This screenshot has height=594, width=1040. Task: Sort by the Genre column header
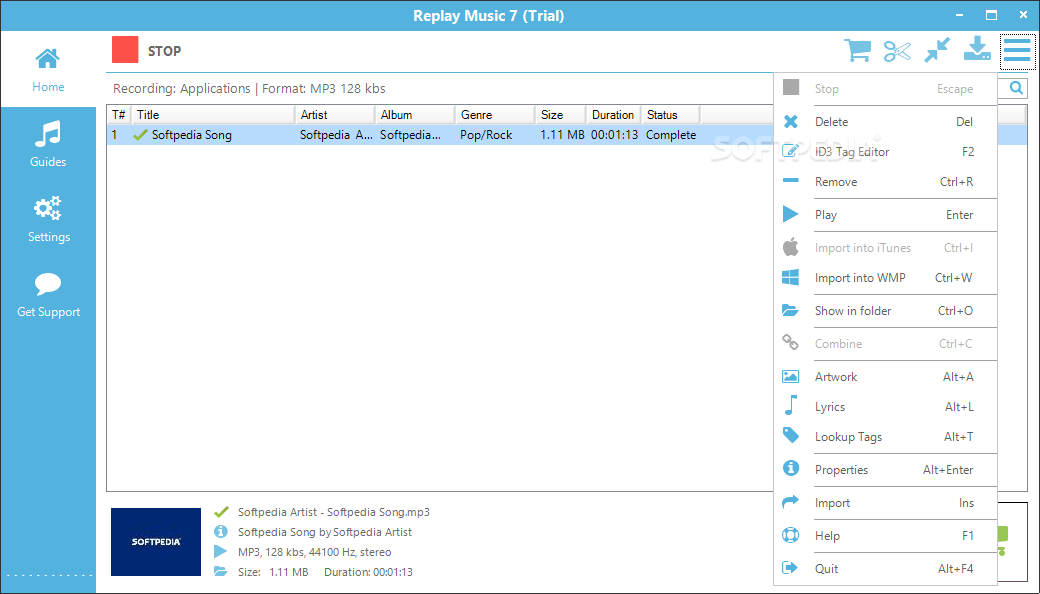[495, 115]
